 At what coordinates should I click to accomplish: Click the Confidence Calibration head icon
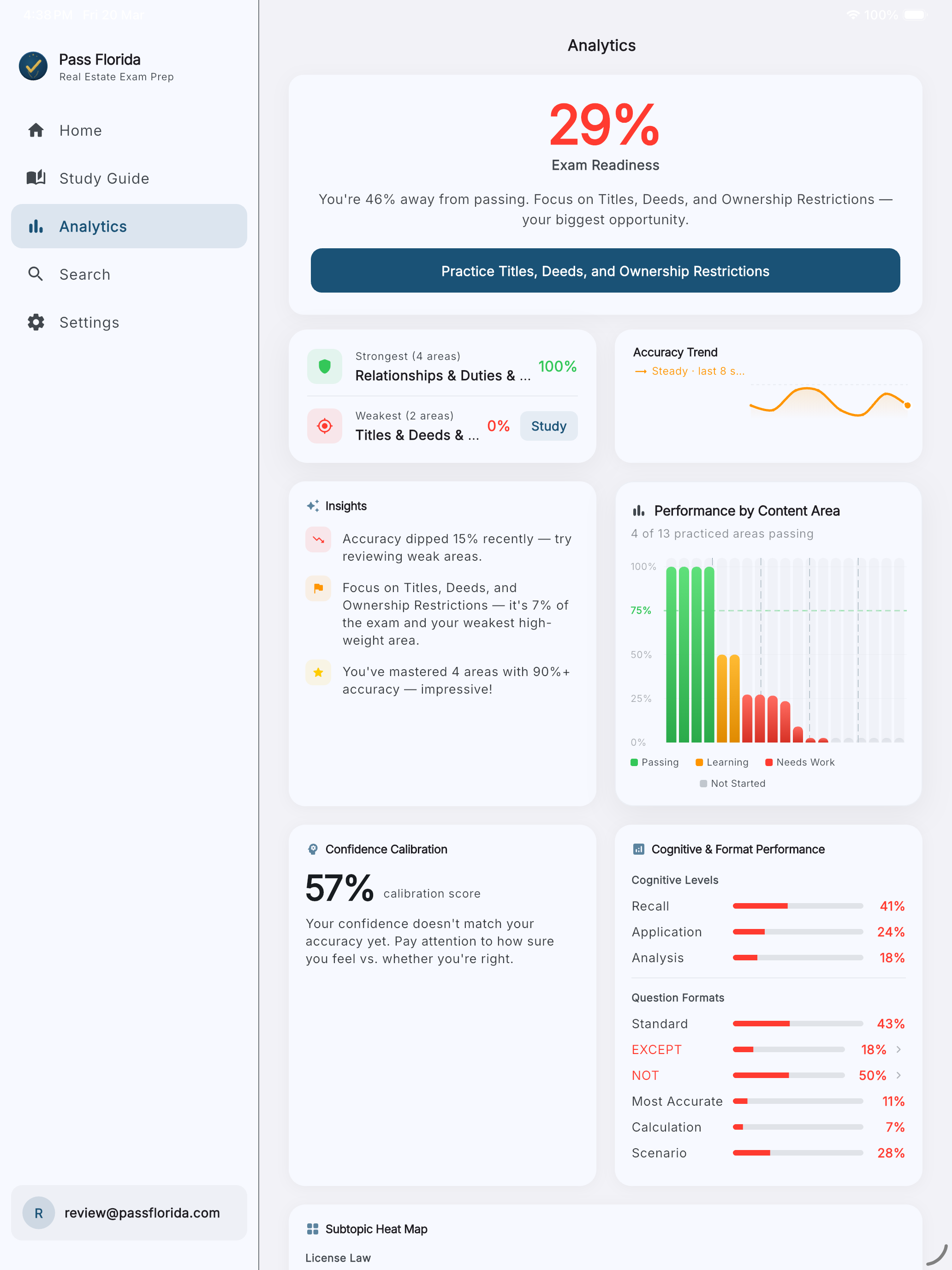[313, 849]
